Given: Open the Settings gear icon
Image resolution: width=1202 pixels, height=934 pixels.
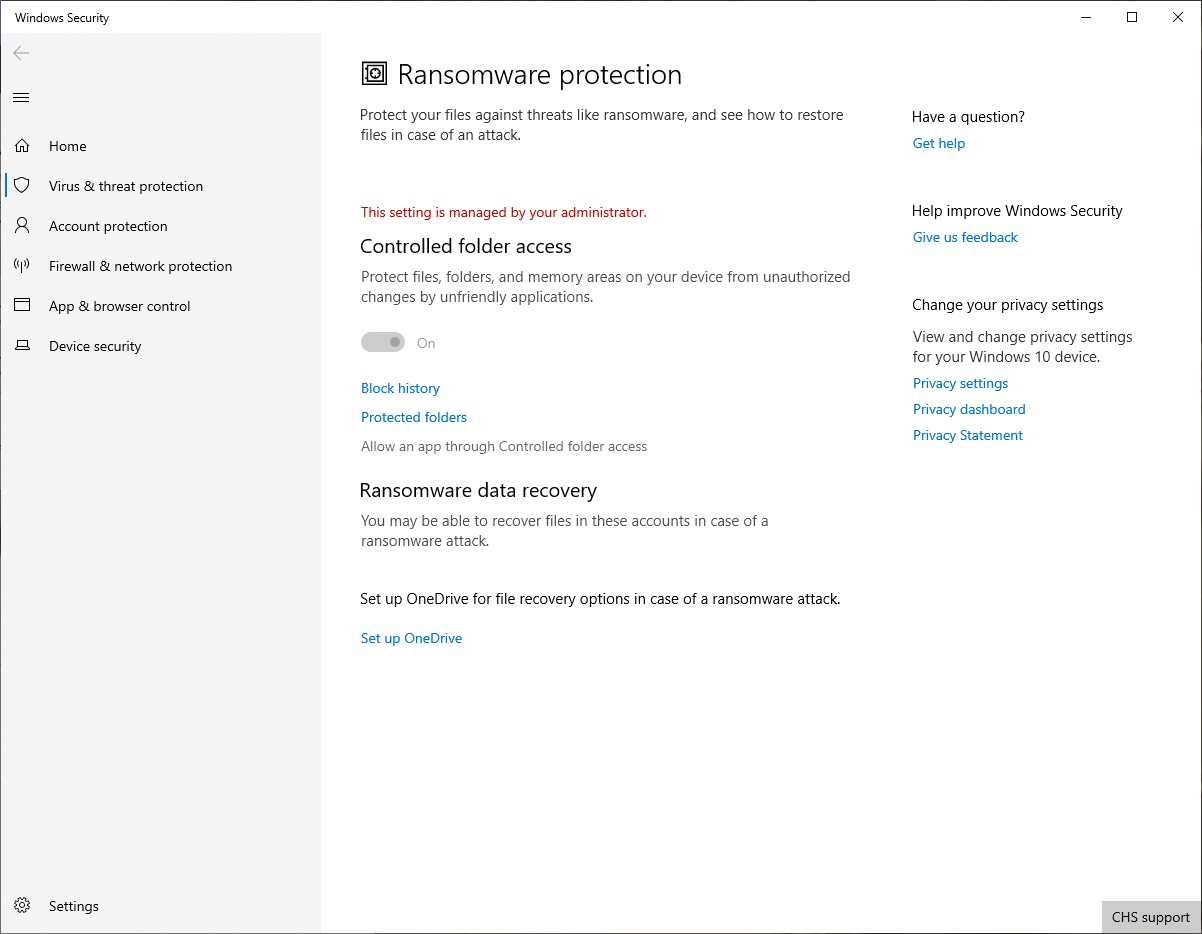Looking at the screenshot, I should click(22, 906).
